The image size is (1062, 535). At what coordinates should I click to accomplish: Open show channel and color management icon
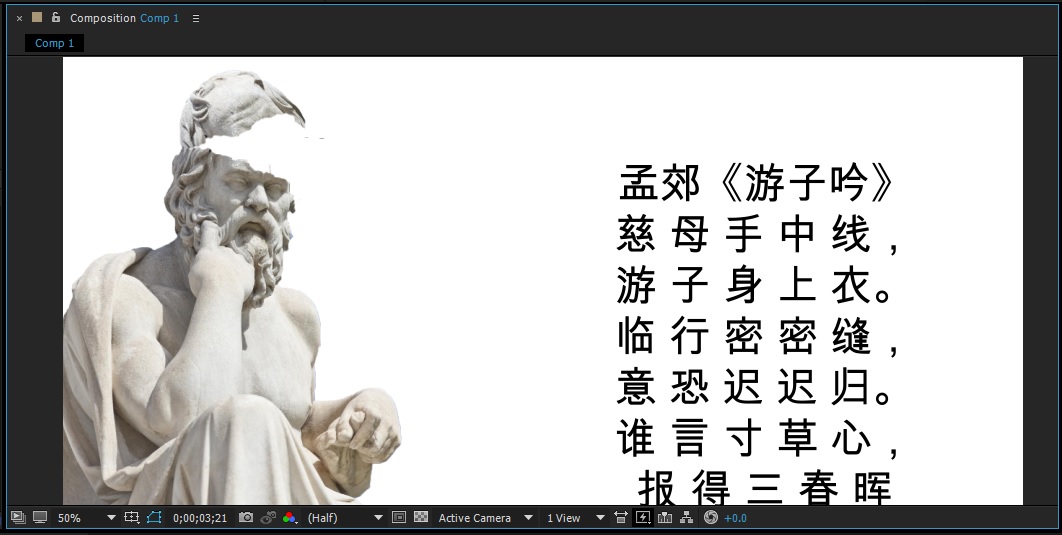pos(290,518)
